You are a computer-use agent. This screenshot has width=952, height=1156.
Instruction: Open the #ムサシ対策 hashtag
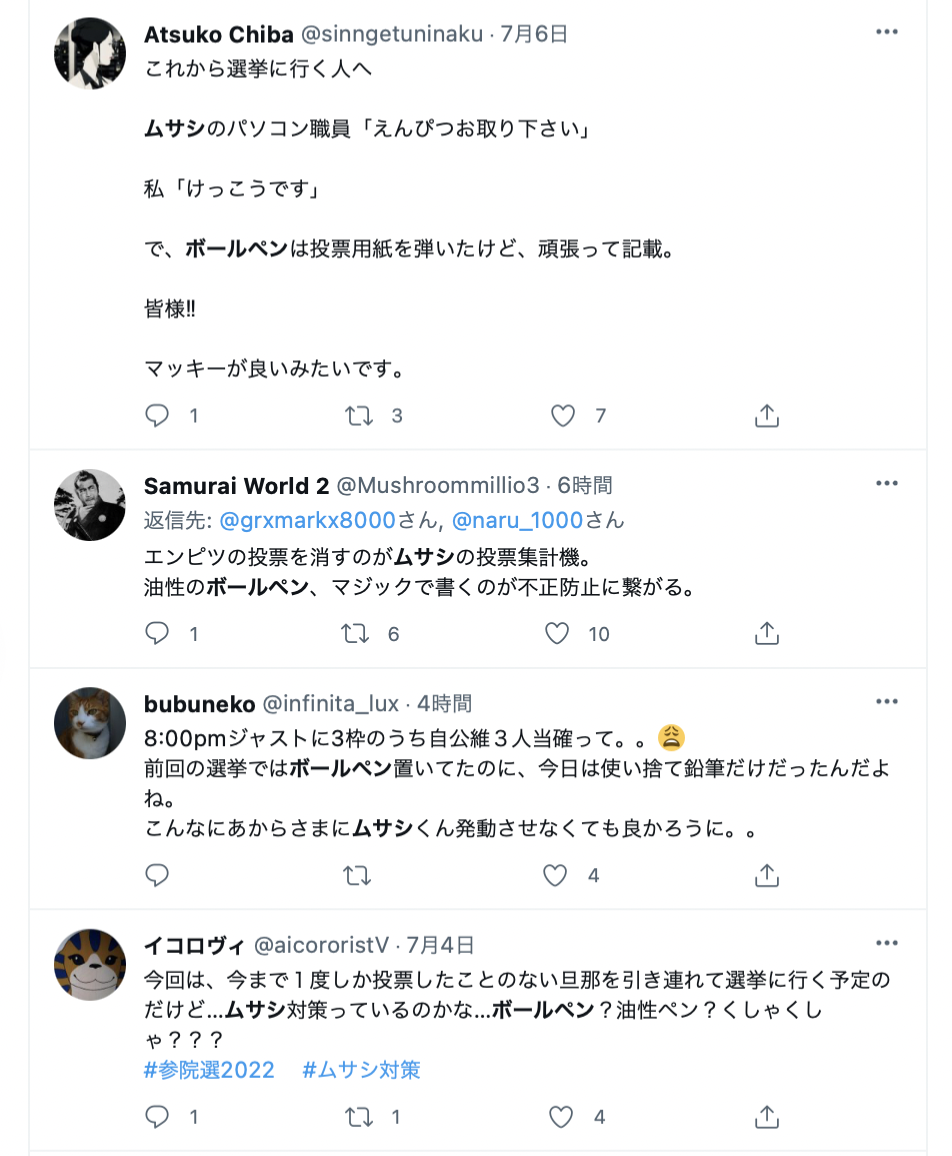click(x=361, y=1070)
